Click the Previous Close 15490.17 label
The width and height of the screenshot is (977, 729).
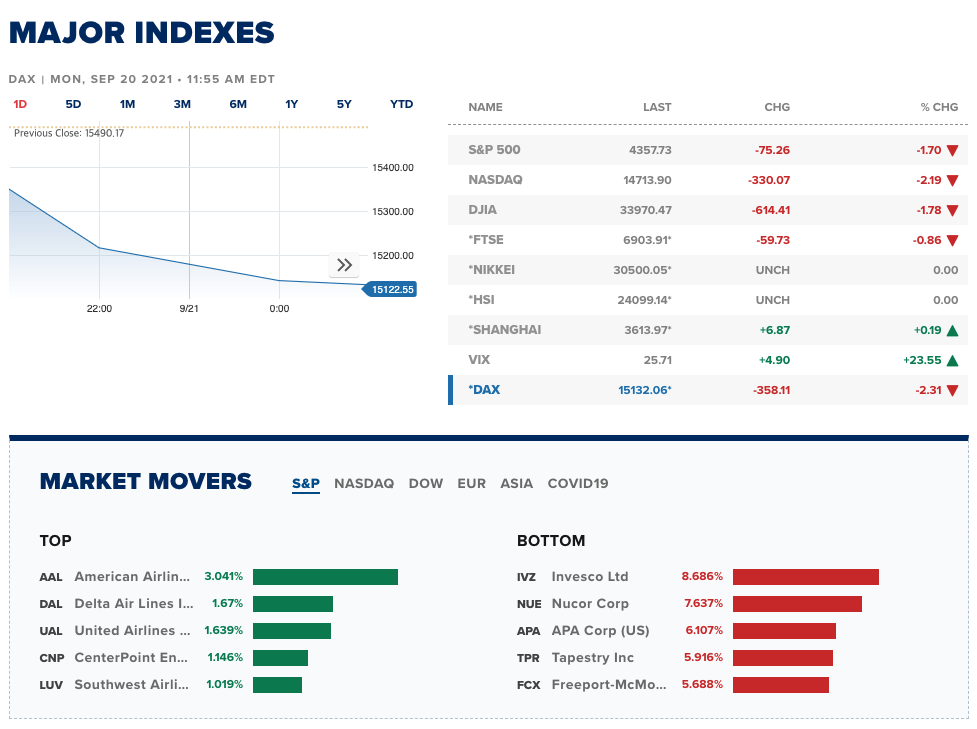coord(69,133)
